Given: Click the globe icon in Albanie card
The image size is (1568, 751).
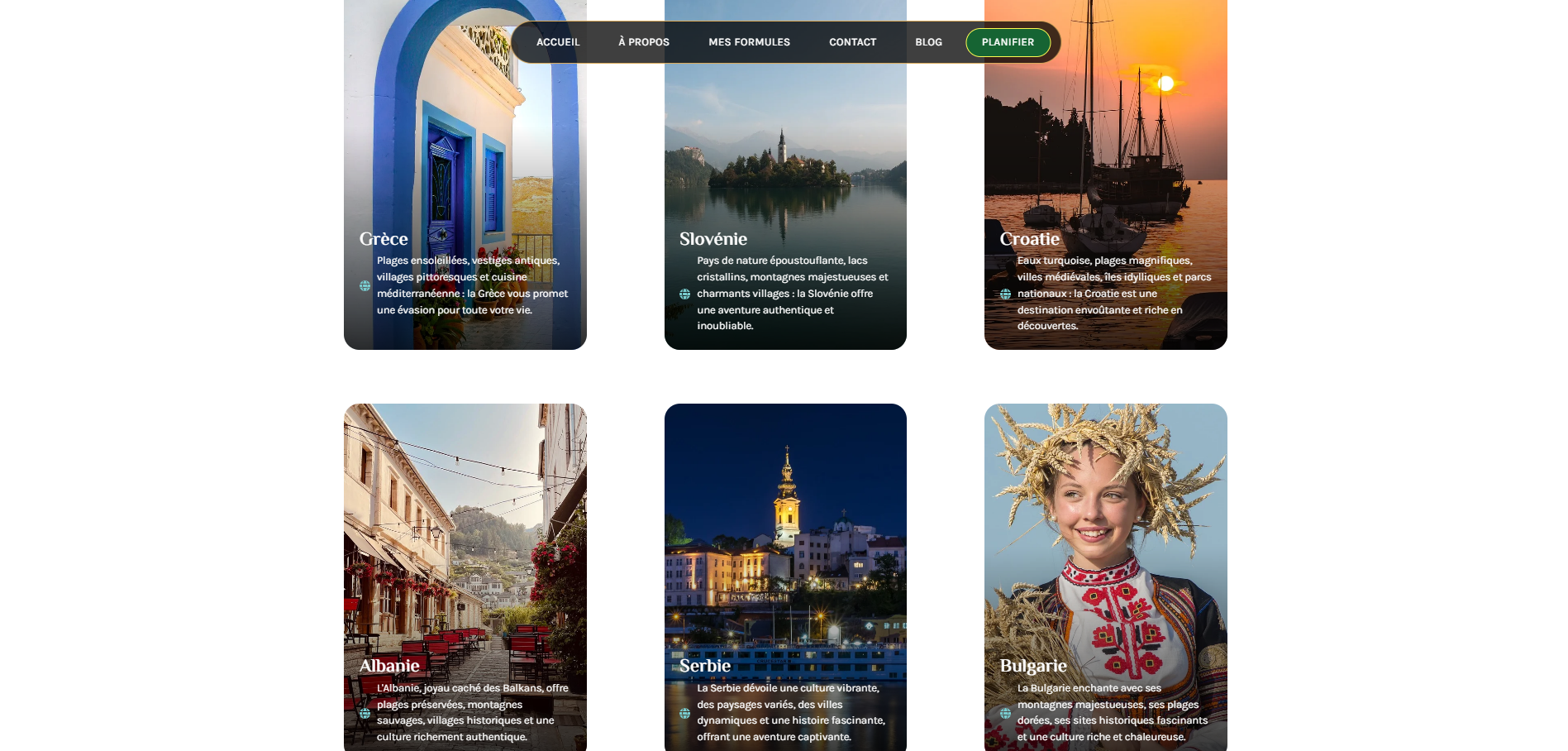Looking at the screenshot, I should [365, 713].
